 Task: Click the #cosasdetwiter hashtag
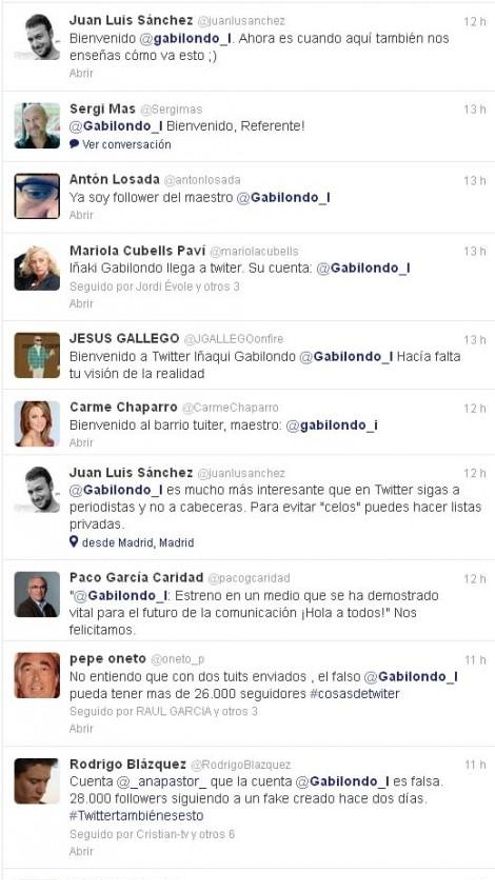(x=354, y=694)
